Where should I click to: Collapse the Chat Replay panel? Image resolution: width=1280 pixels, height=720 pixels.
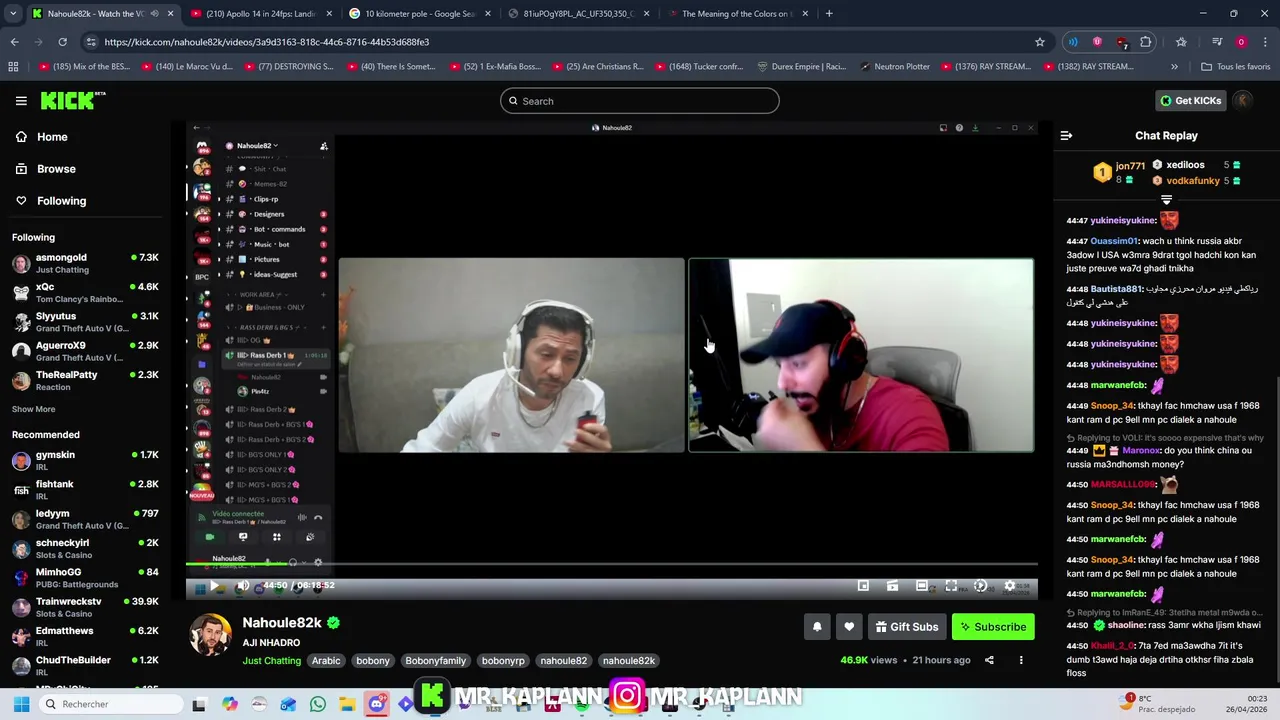1066,136
